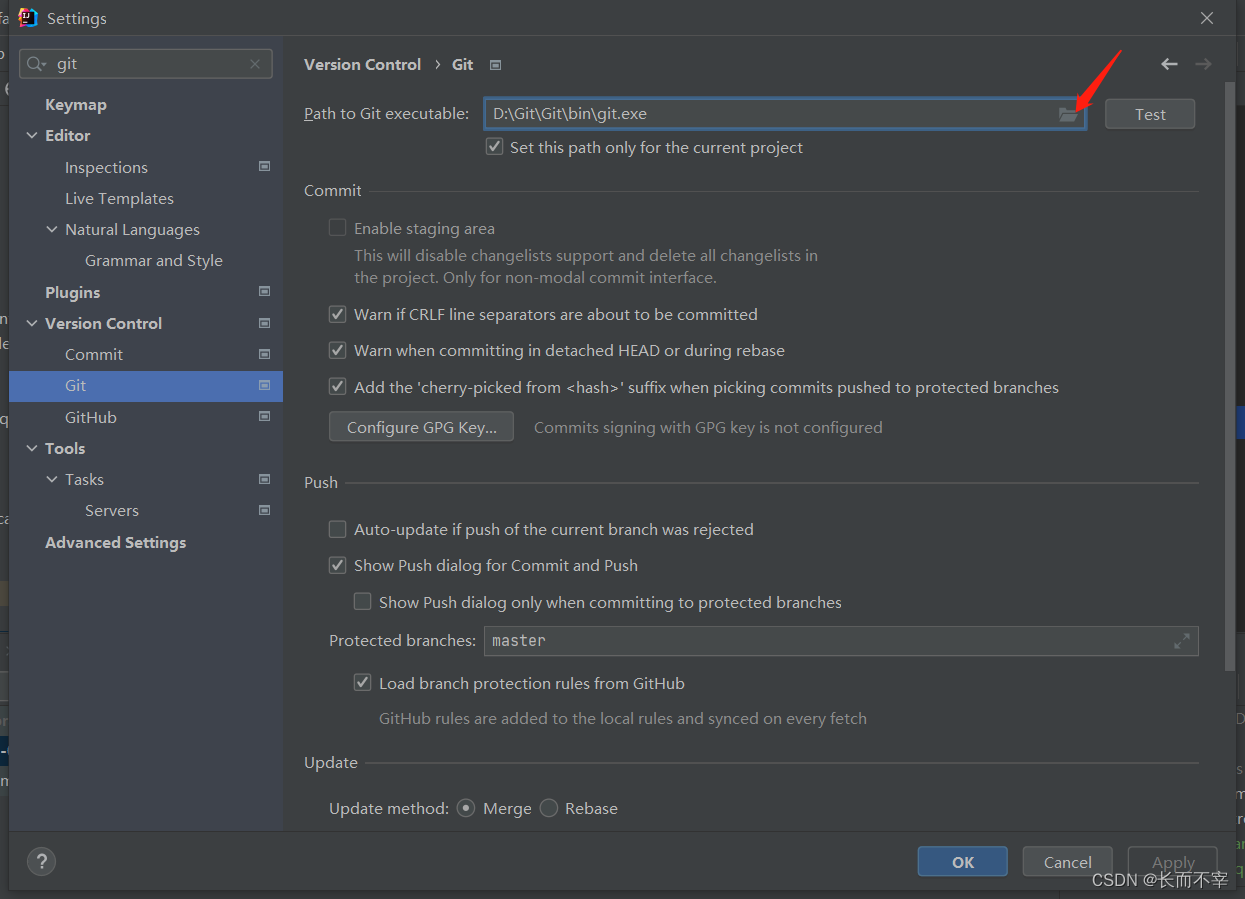Image resolution: width=1245 pixels, height=899 pixels.
Task: Open Live Templates settings
Action: (119, 198)
